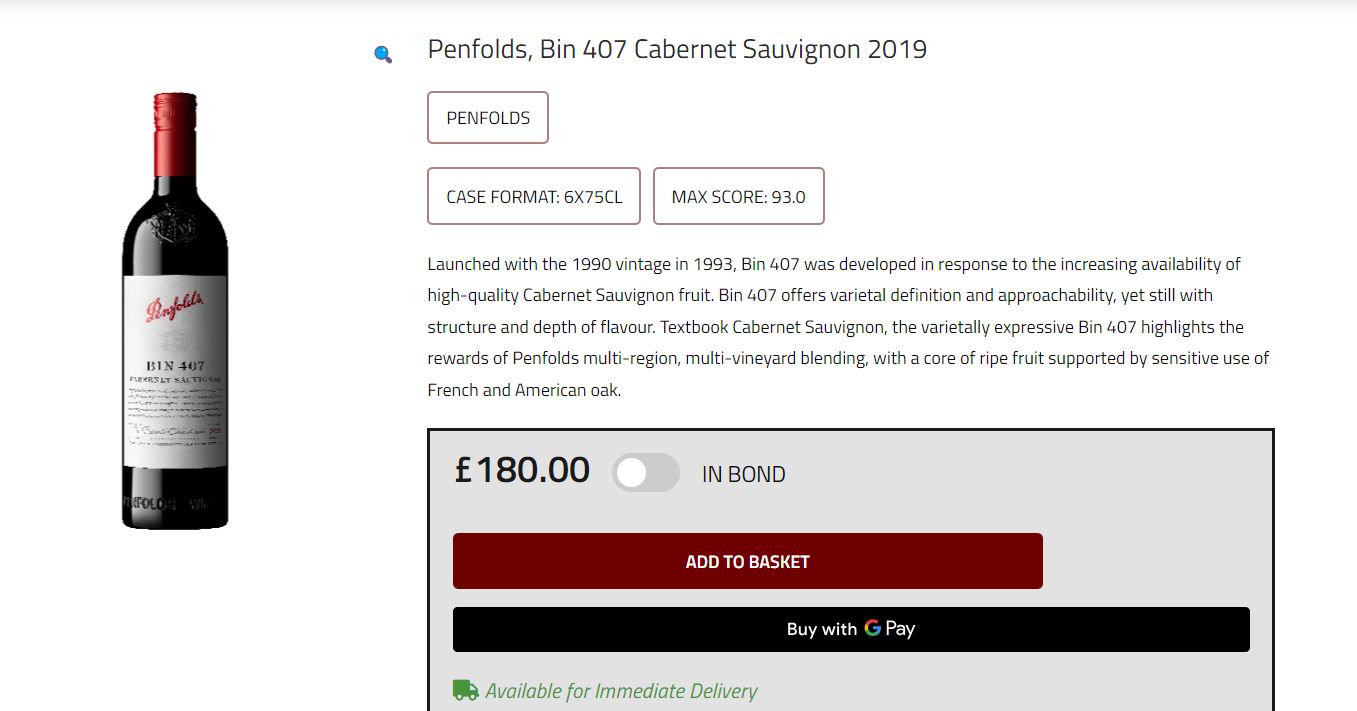Click the red foil capsule on the bottle top
The height and width of the screenshot is (711, 1357).
coord(175,132)
